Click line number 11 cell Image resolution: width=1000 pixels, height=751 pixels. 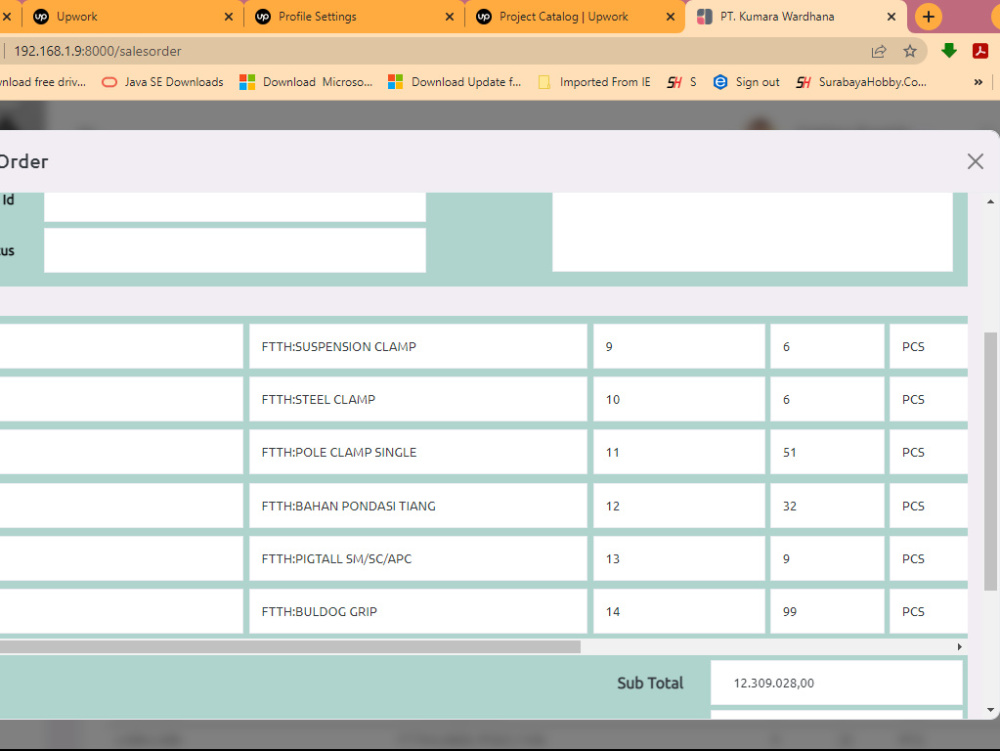[679, 452]
